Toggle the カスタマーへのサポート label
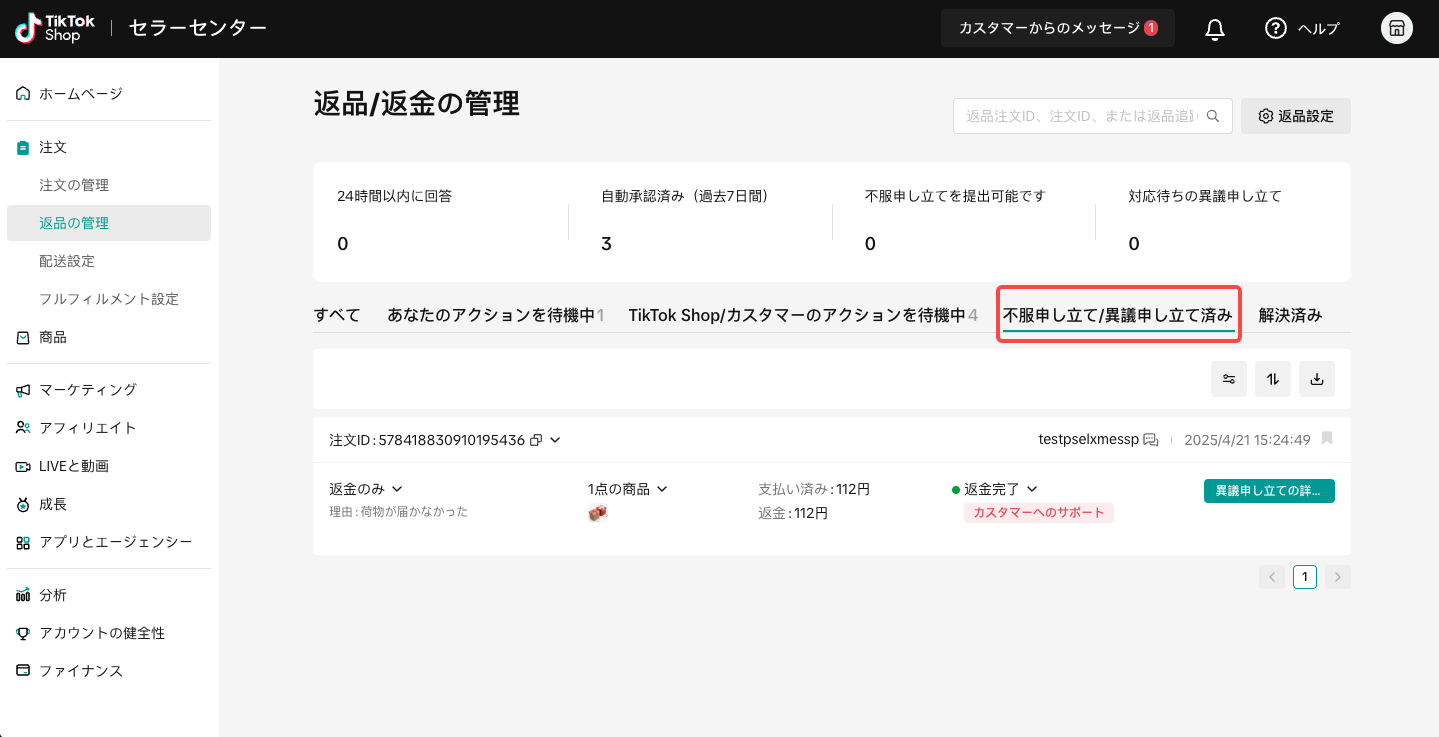 click(x=1038, y=512)
